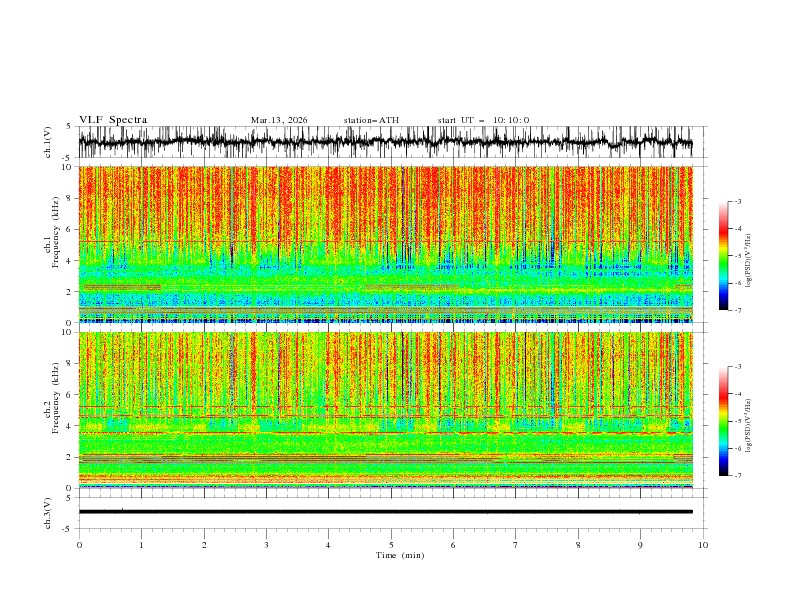This screenshot has width=792, height=612.
Task: Click the 'Time (min)' axis label
Action: click(x=400, y=555)
